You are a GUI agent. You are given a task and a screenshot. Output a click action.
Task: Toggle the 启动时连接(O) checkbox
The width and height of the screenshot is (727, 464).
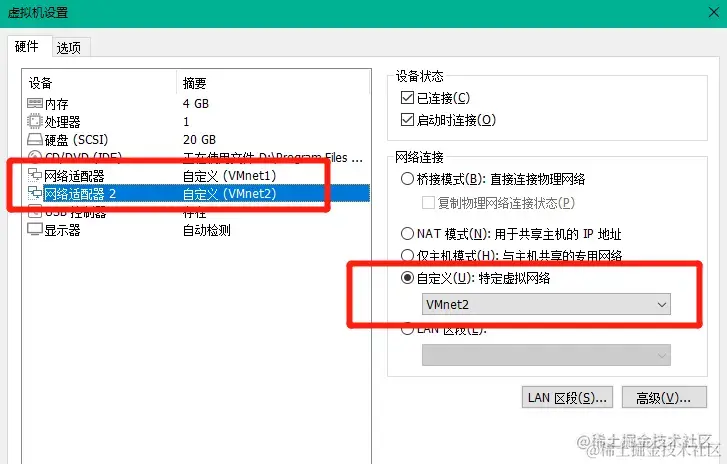pyautogui.click(x=407, y=120)
